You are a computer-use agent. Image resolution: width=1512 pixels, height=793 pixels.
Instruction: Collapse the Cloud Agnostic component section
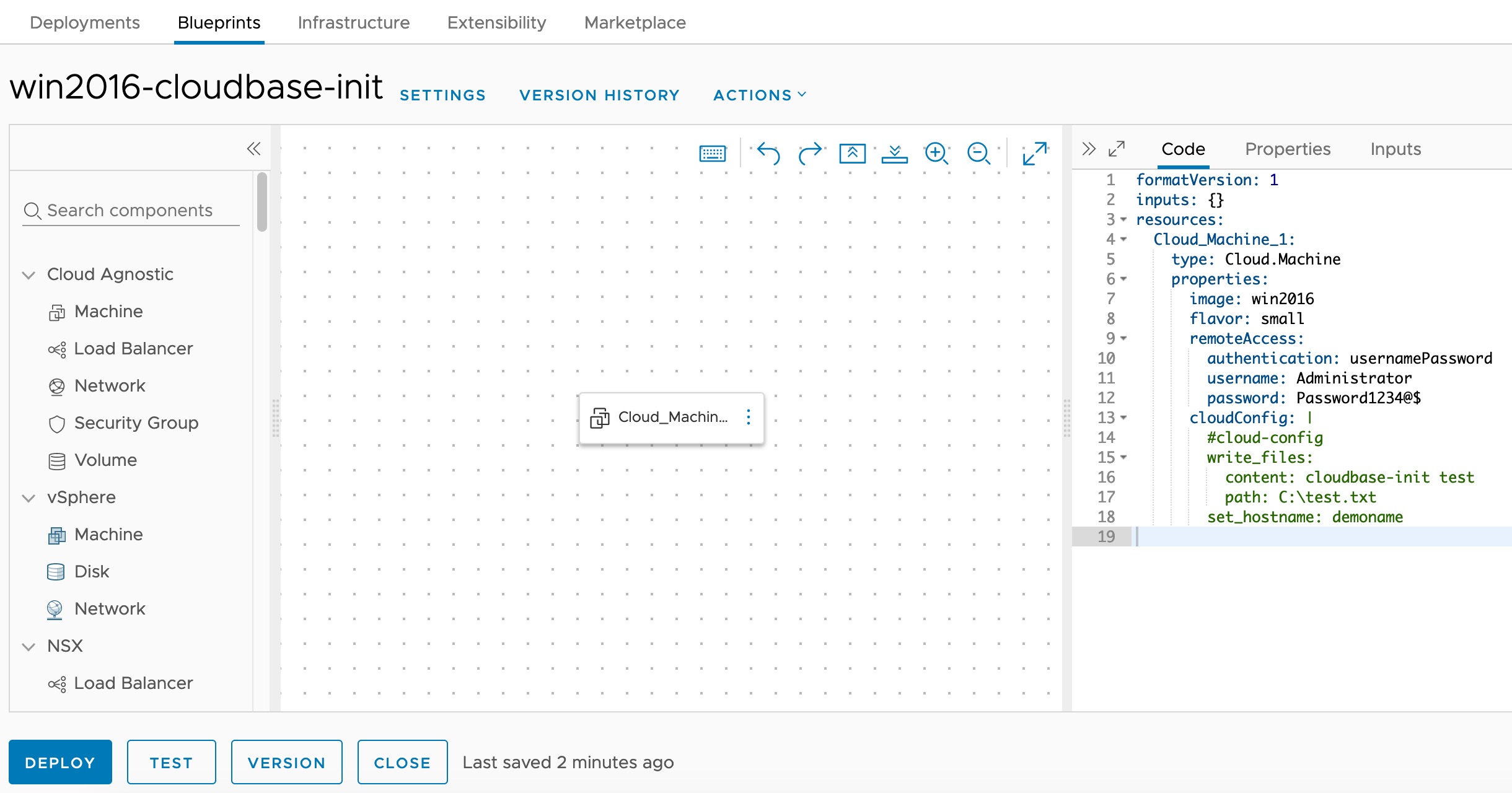(28, 274)
